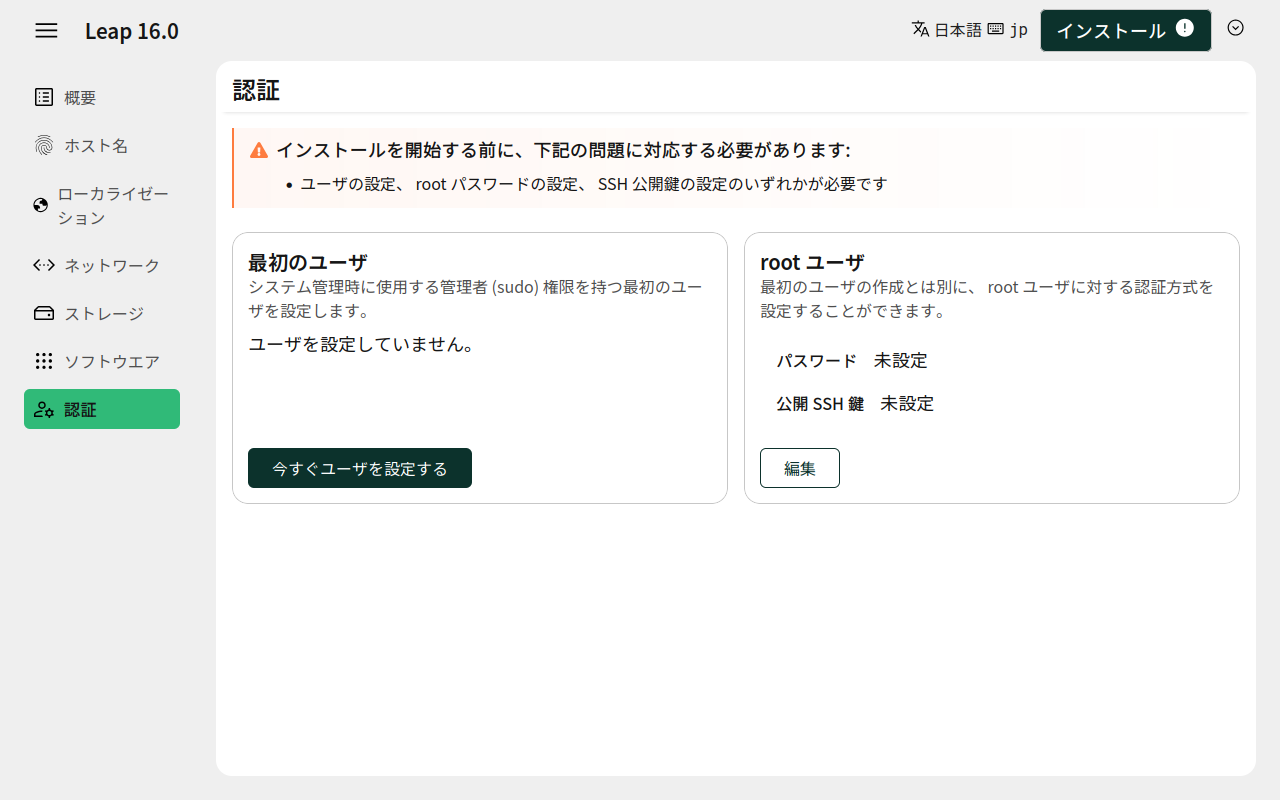Click the 認証 page heading

[x=256, y=90]
